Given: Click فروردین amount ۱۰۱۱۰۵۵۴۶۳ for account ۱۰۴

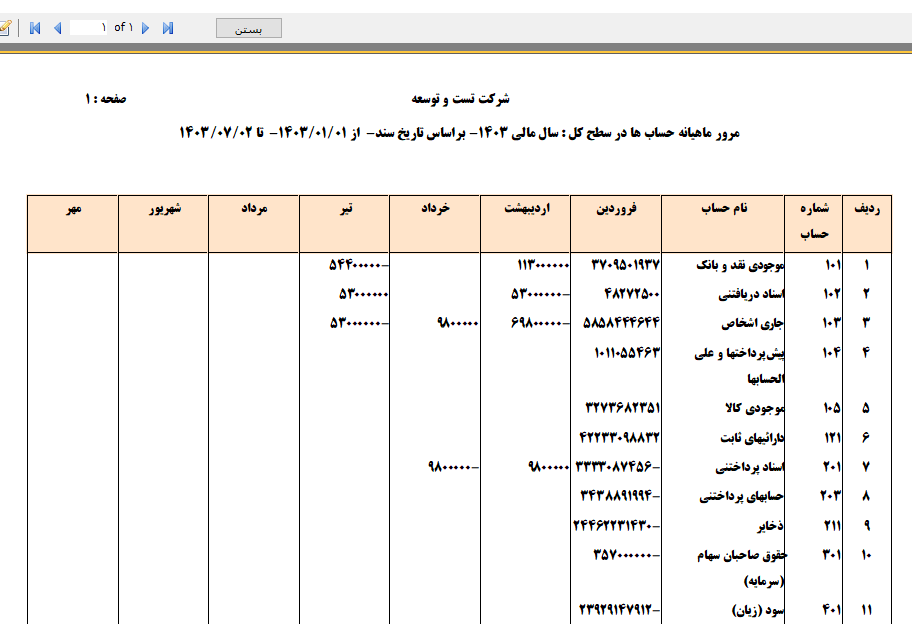Looking at the screenshot, I should pyautogui.click(x=627, y=352).
